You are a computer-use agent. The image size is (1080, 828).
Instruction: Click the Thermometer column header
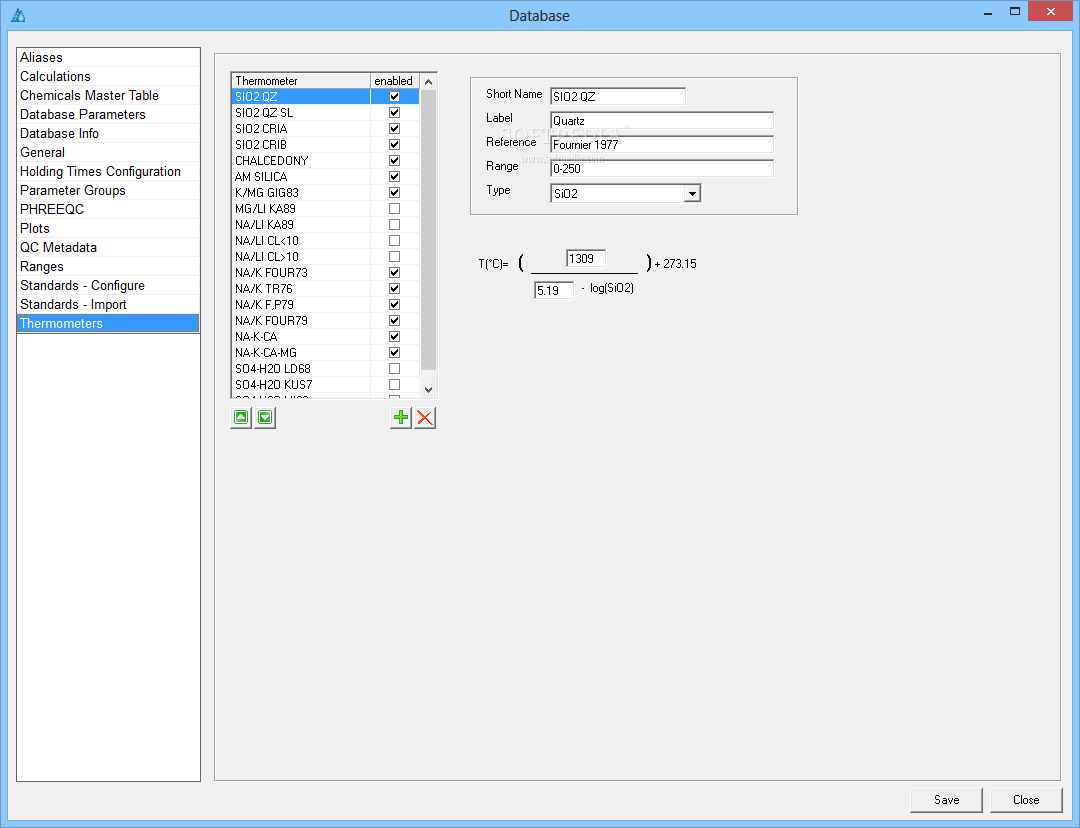301,81
